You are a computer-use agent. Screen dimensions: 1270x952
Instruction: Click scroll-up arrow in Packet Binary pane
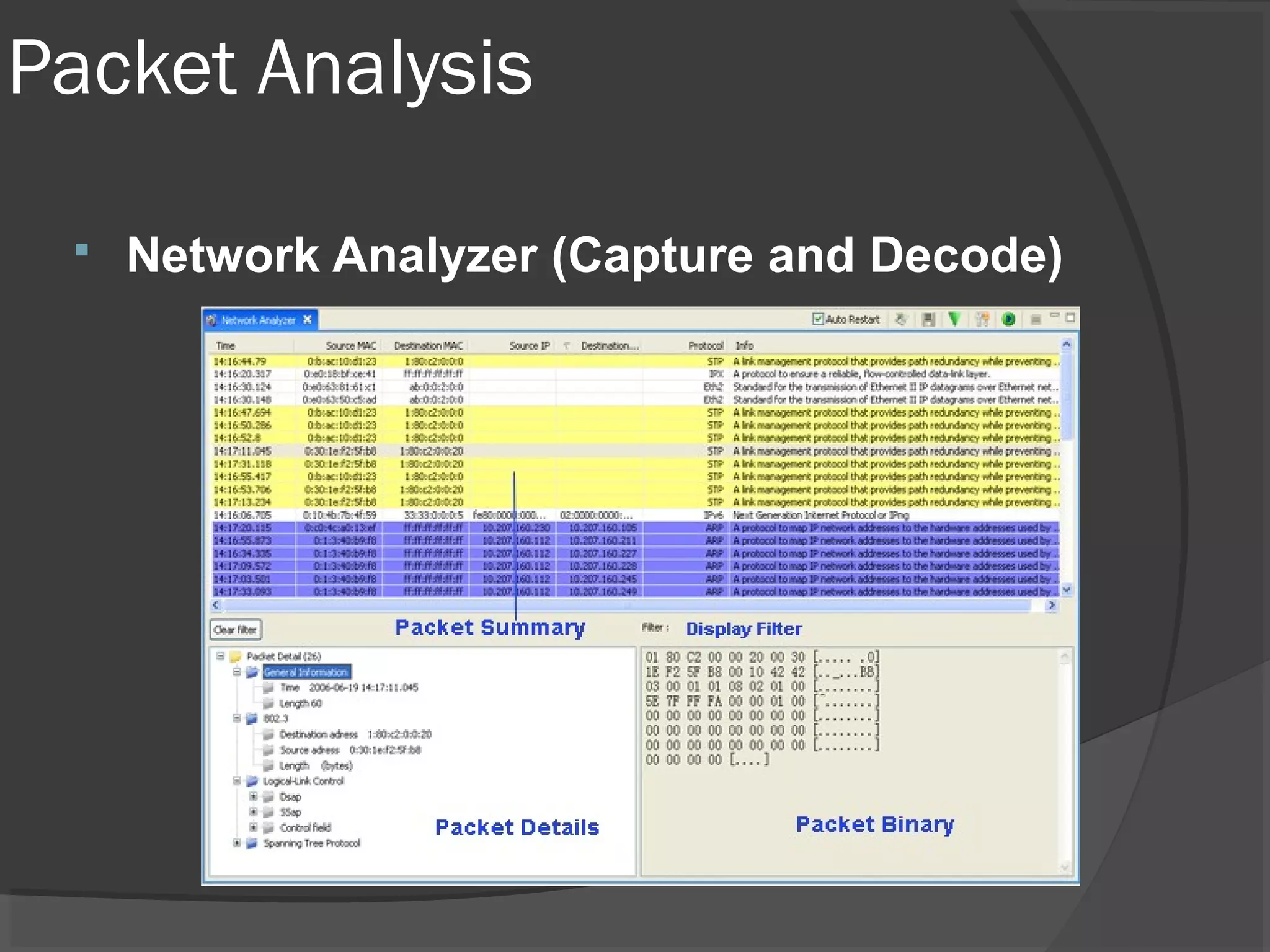point(1065,657)
